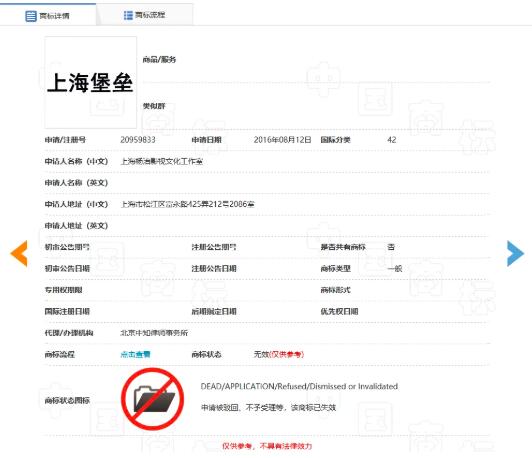This screenshot has width=532, height=458.
Task: Click the 商品/服务 label
Action: (x=159, y=60)
